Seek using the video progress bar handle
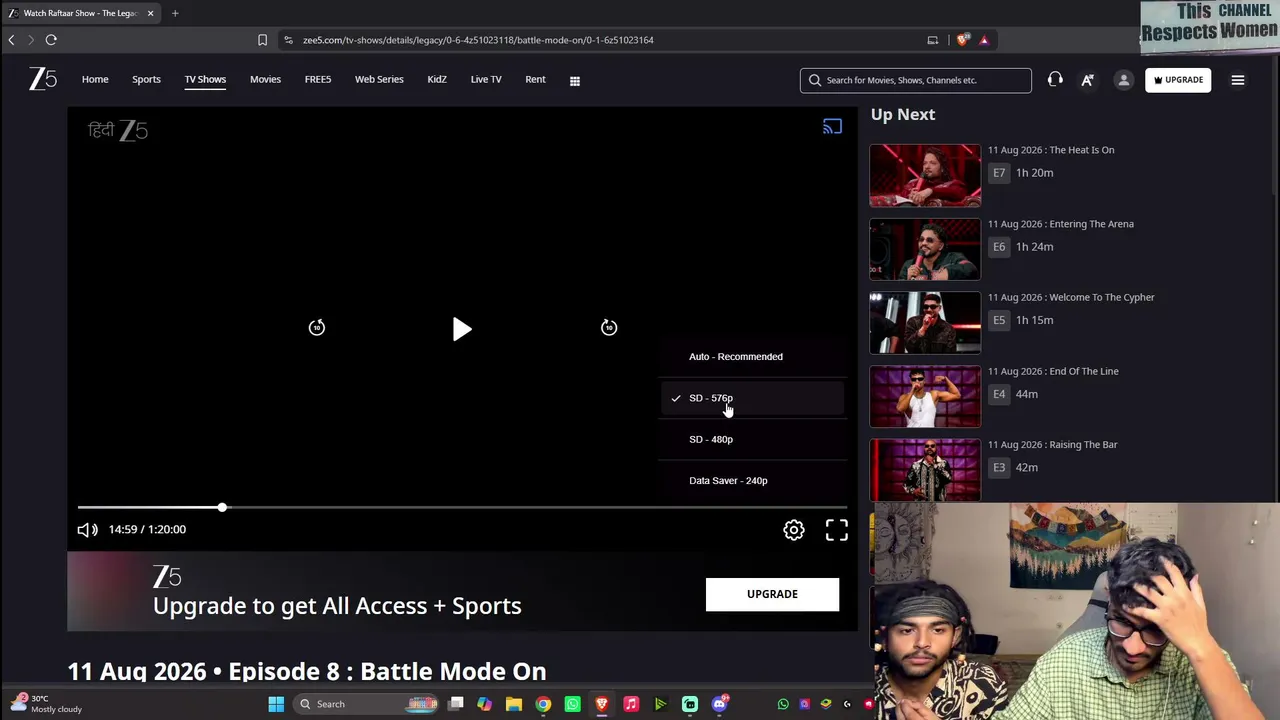1280x720 pixels. [x=222, y=508]
